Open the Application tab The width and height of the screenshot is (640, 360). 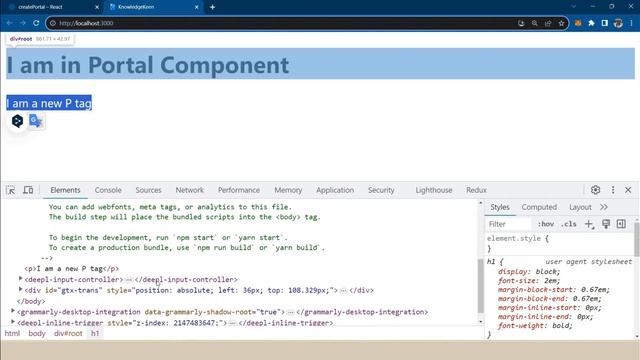[335, 190]
